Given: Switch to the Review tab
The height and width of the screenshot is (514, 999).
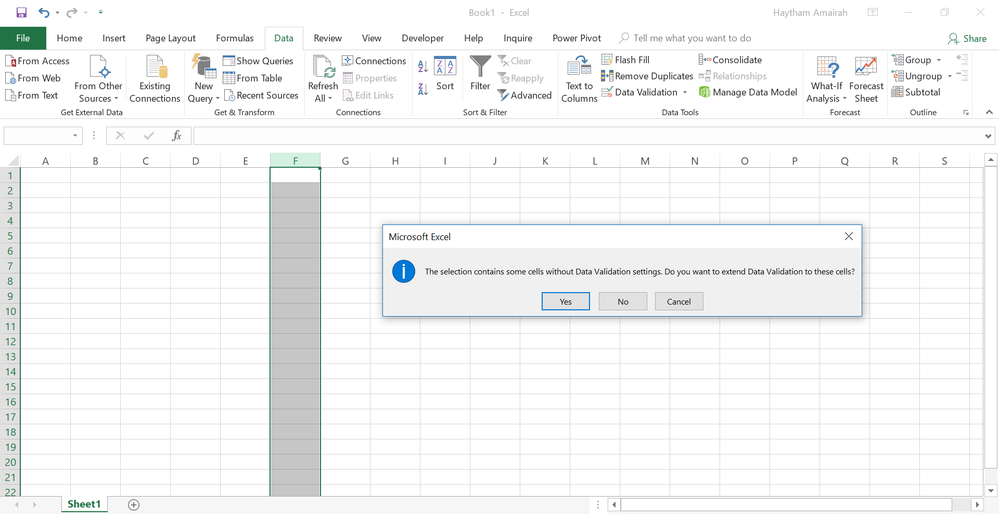Looking at the screenshot, I should point(327,38).
